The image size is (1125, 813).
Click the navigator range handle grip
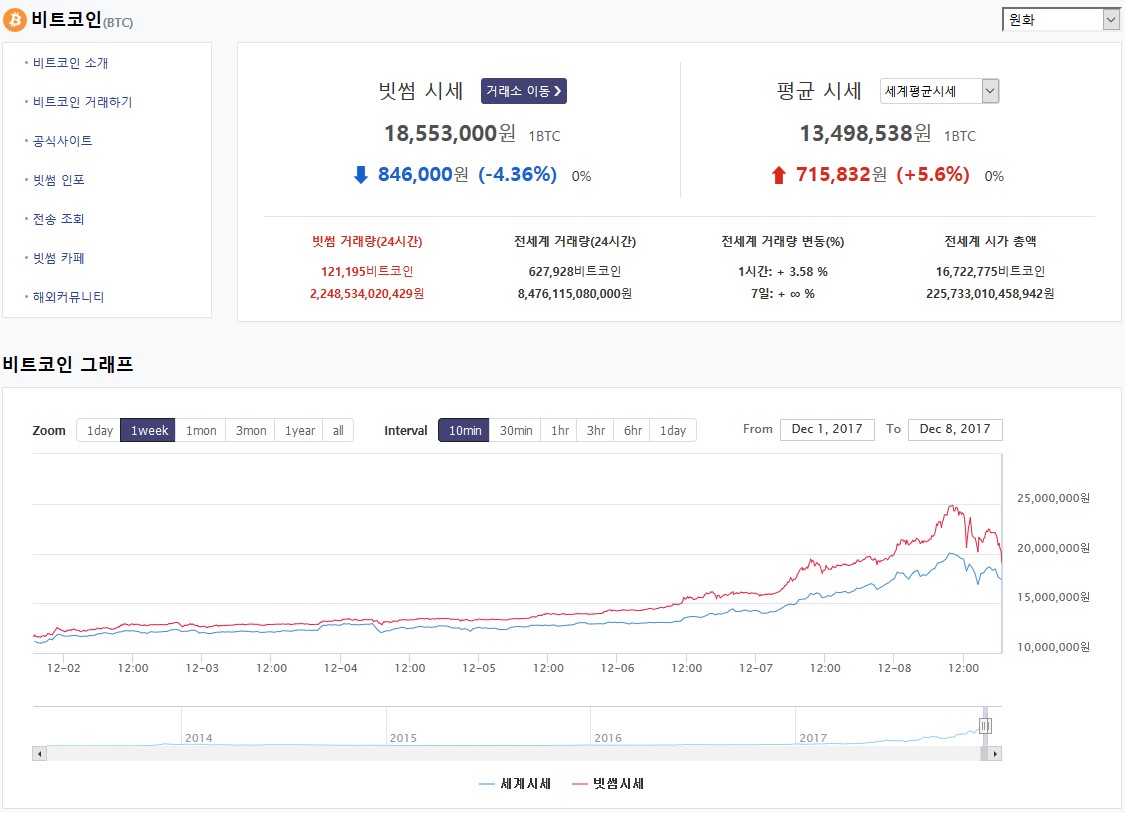985,726
